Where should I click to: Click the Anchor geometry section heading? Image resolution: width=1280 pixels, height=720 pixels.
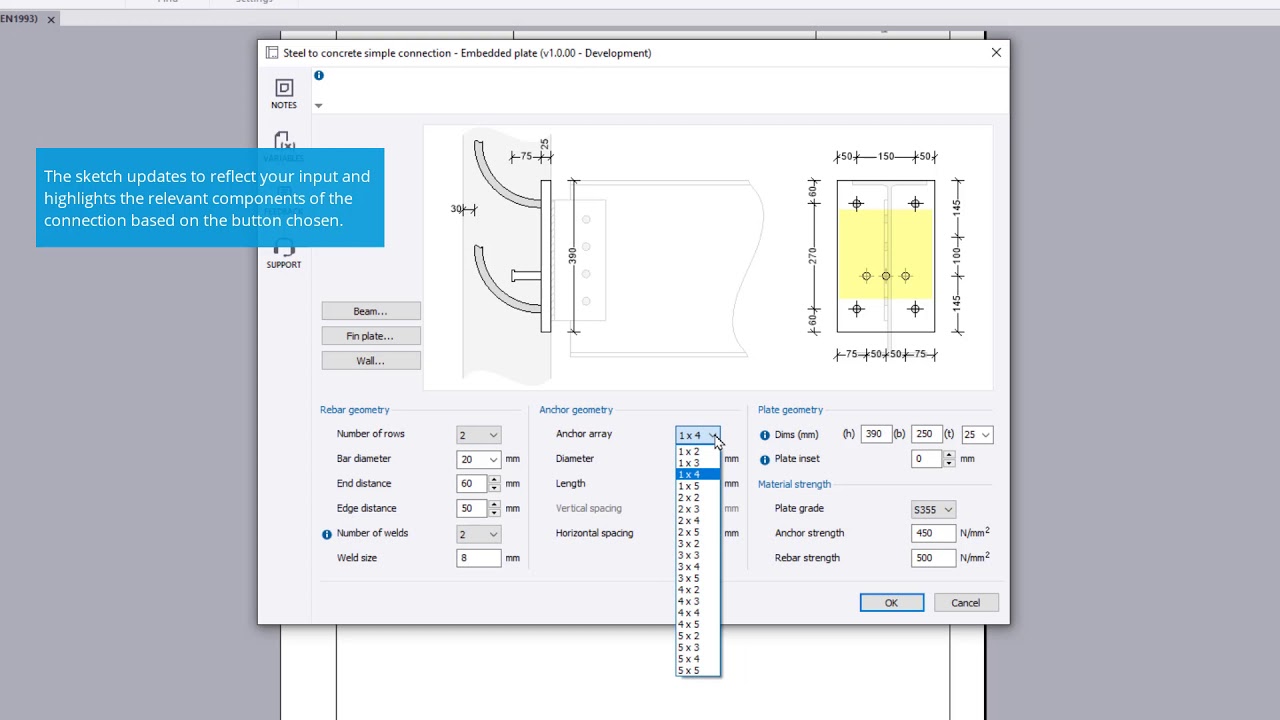(576, 410)
